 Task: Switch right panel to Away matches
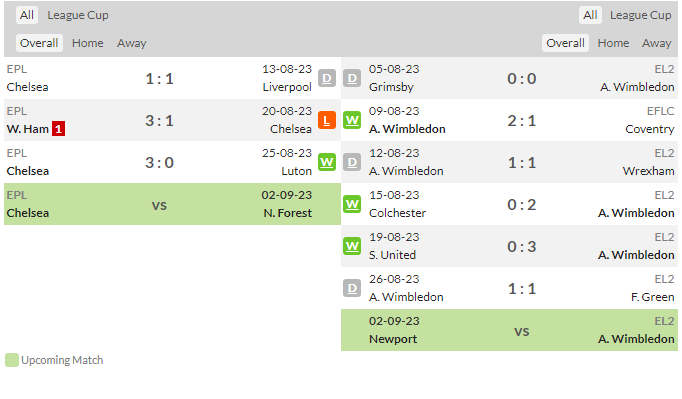click(x=656, y=43)
